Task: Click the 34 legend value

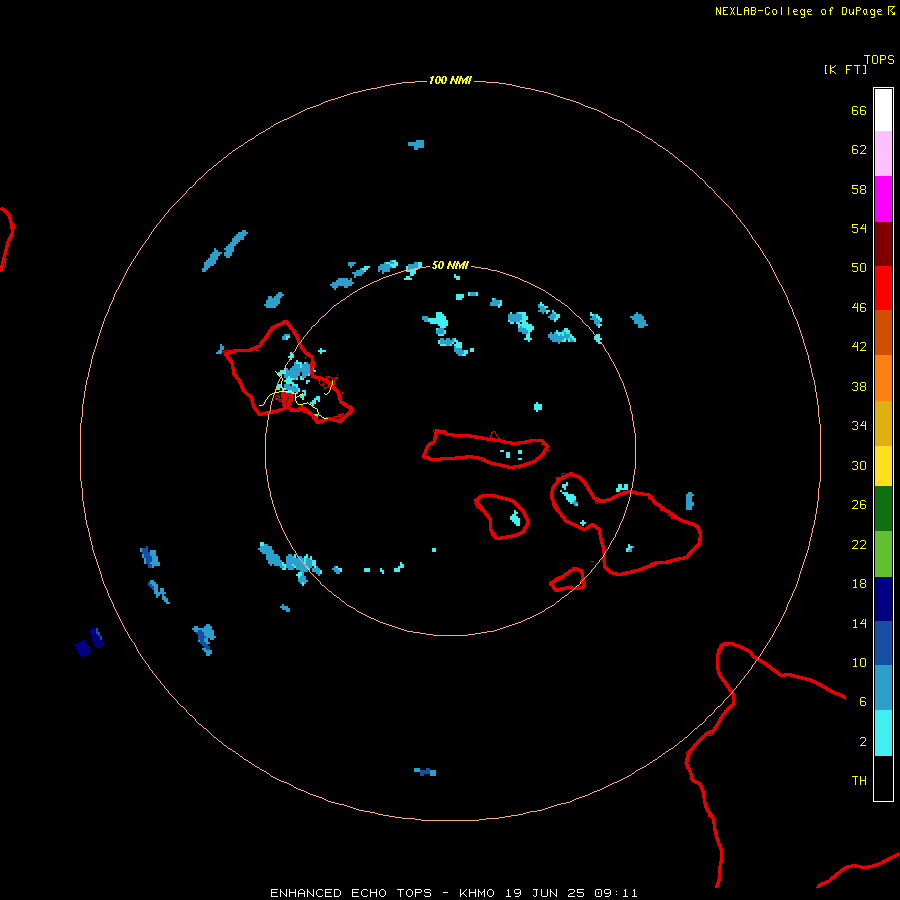Action: click(x=859, y=425)
